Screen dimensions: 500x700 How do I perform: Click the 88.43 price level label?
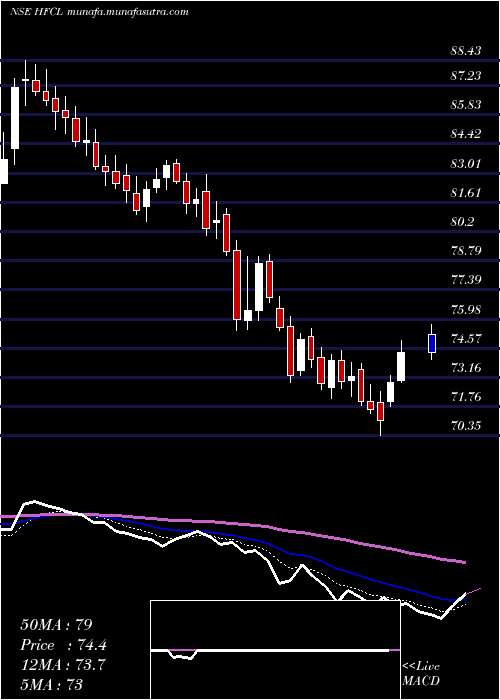click(x=466, y=50)
